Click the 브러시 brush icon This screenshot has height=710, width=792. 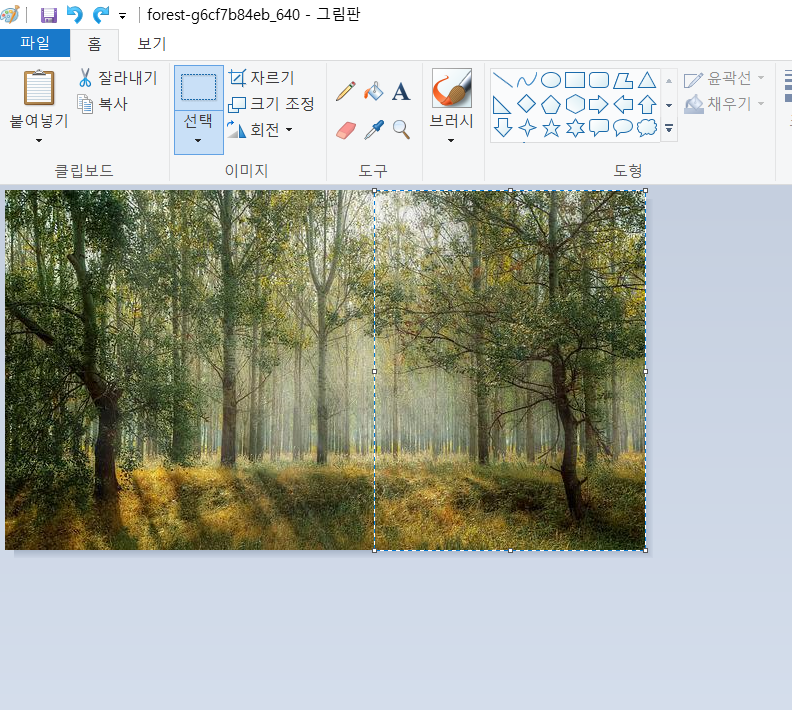tap(452, 88)
